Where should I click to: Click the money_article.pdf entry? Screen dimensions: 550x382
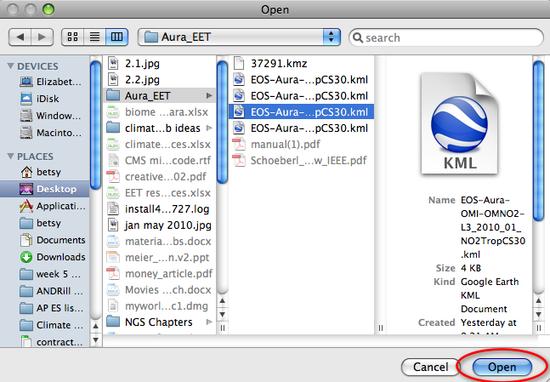tap(159, 274)
